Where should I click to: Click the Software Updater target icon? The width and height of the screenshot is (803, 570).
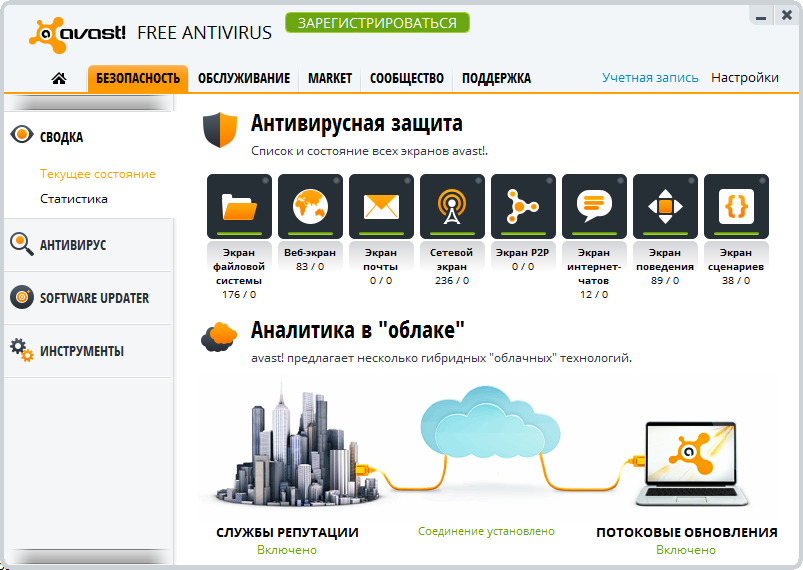point(22,297)
